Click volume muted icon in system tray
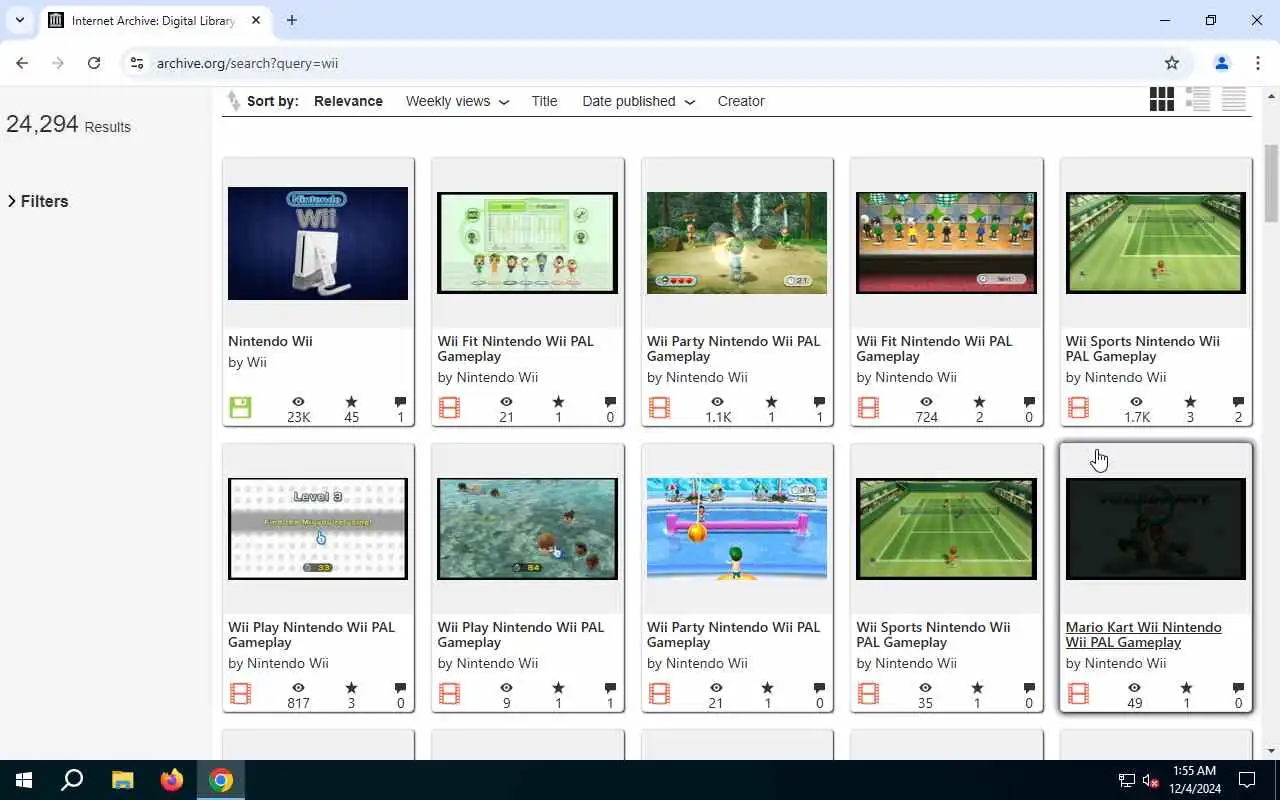The width and height of the screenshot is (1280, 800). click(1151, 780)
